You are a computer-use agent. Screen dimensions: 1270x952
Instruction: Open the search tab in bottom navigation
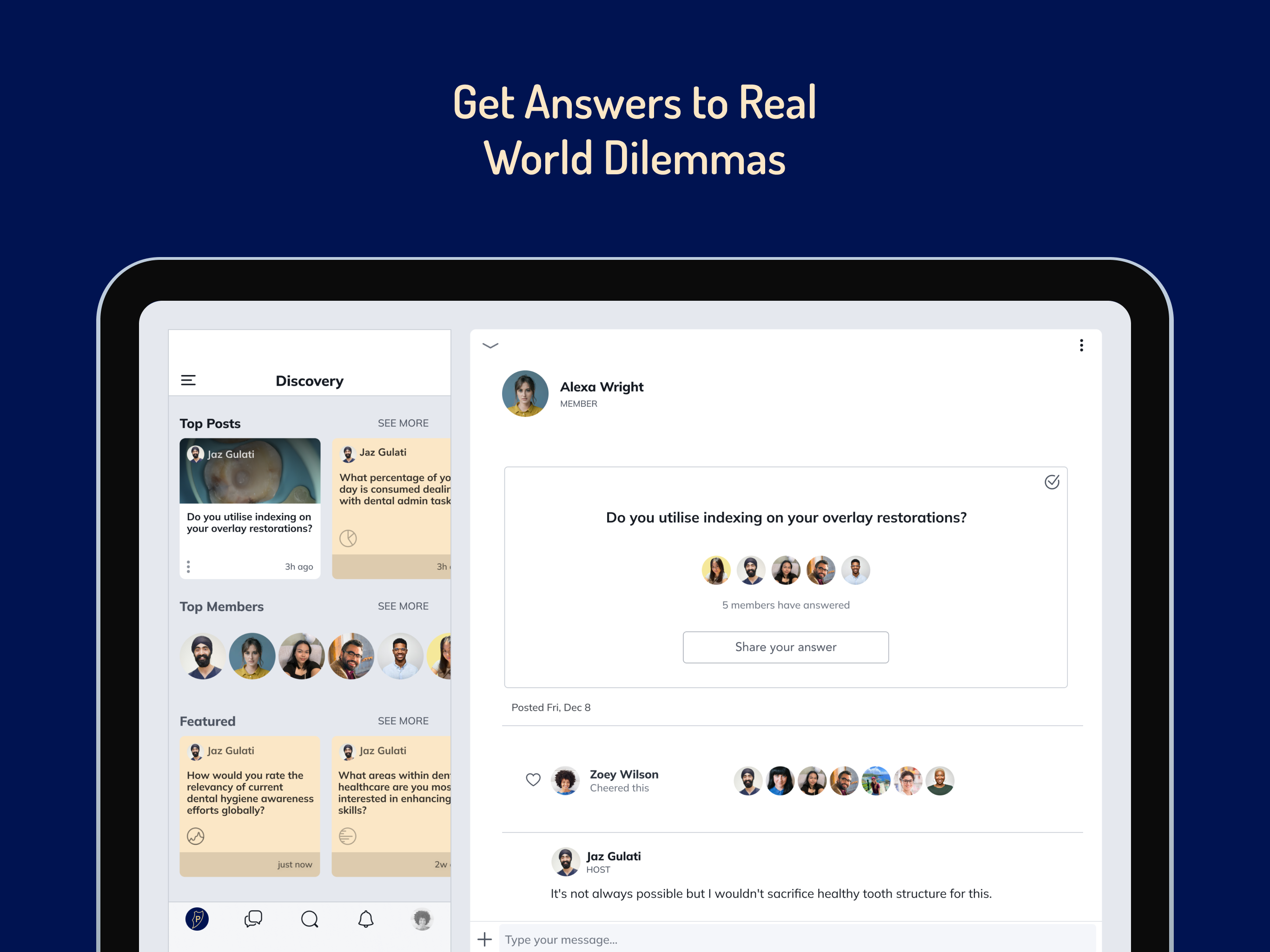click(x=310, y=919)
